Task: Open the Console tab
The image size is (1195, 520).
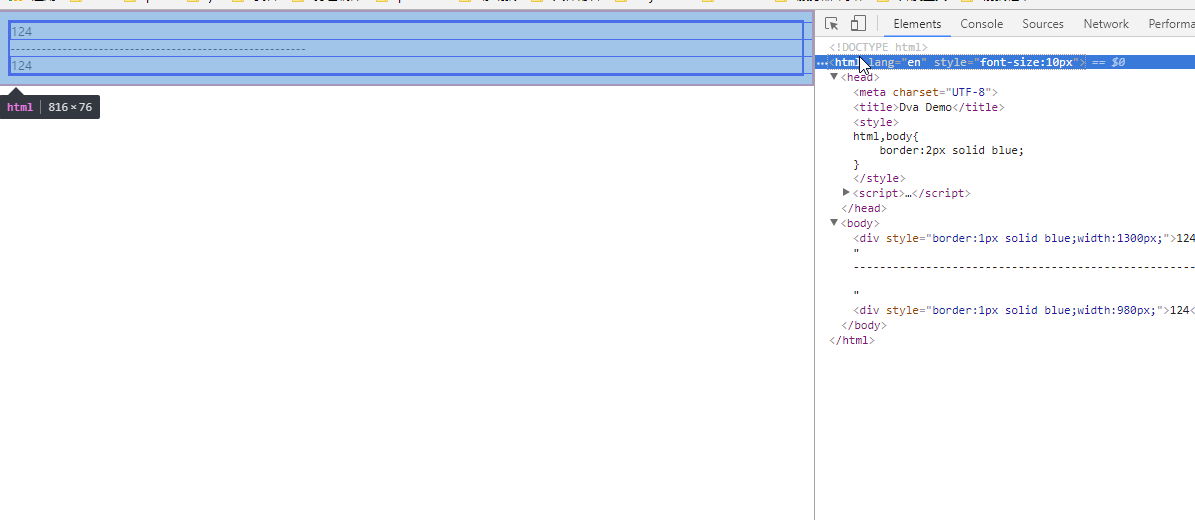Action: pos(982,24)
